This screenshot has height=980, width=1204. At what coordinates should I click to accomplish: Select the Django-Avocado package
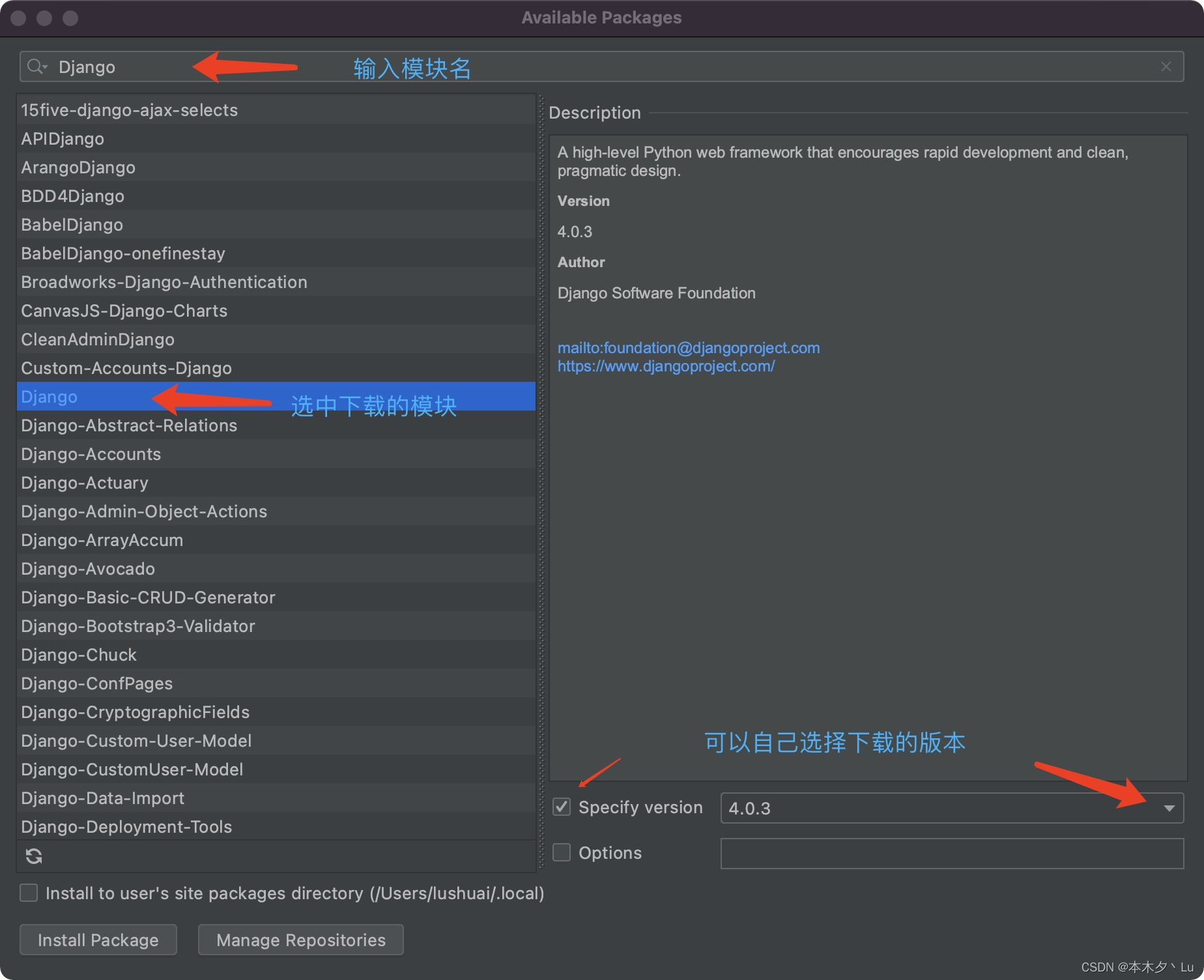276,569
